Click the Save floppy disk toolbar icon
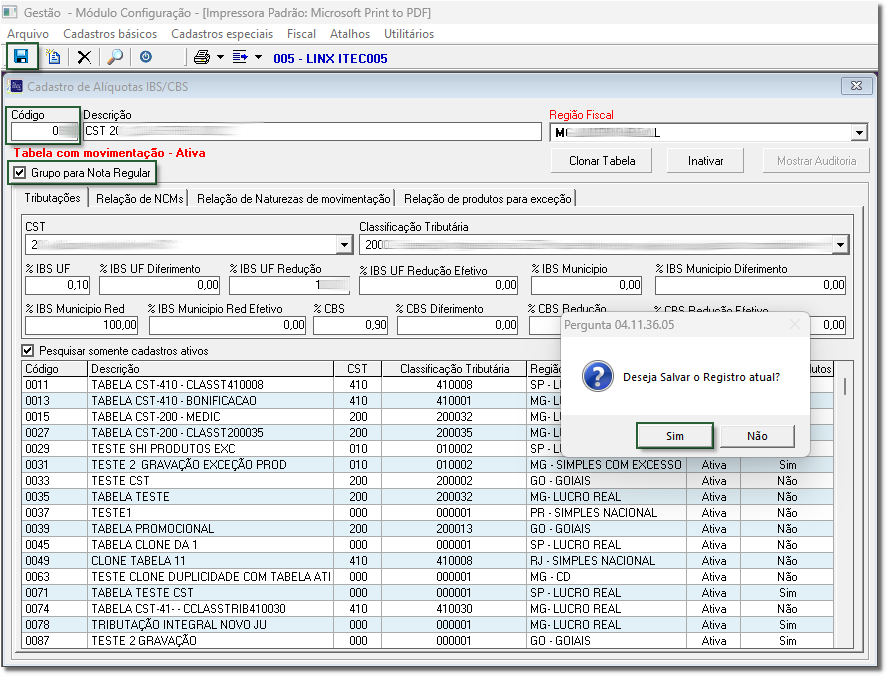This screenshot has height=676, width=887. click(x=21, y=57)
